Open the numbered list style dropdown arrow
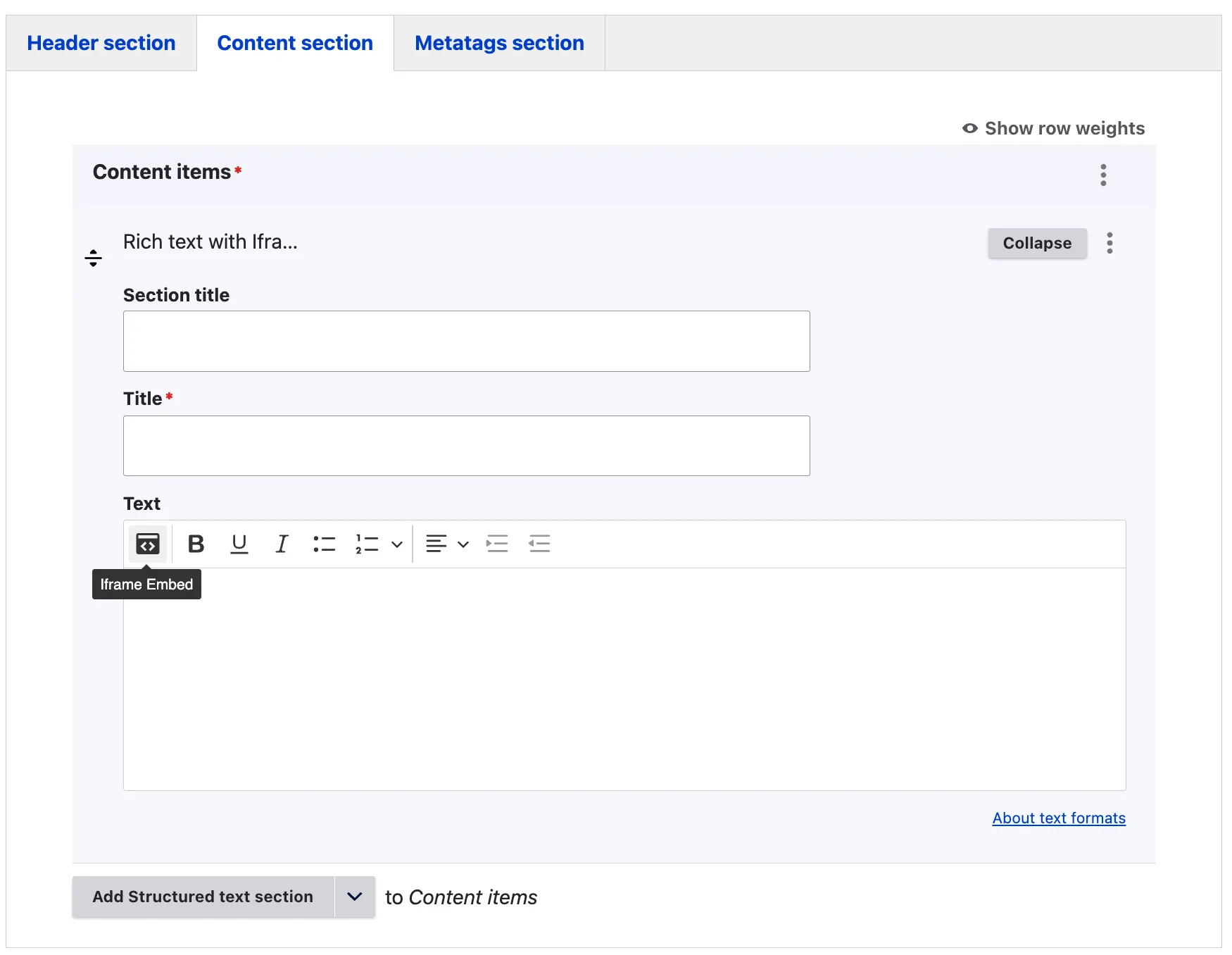Screen dimensions: 1232x955 [x=397, y=544]
